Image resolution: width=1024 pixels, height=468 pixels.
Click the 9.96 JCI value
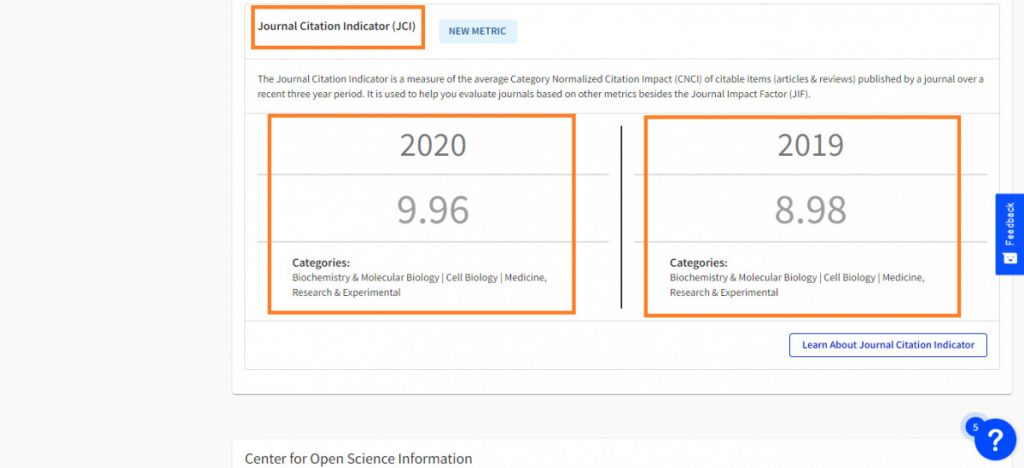432,209
